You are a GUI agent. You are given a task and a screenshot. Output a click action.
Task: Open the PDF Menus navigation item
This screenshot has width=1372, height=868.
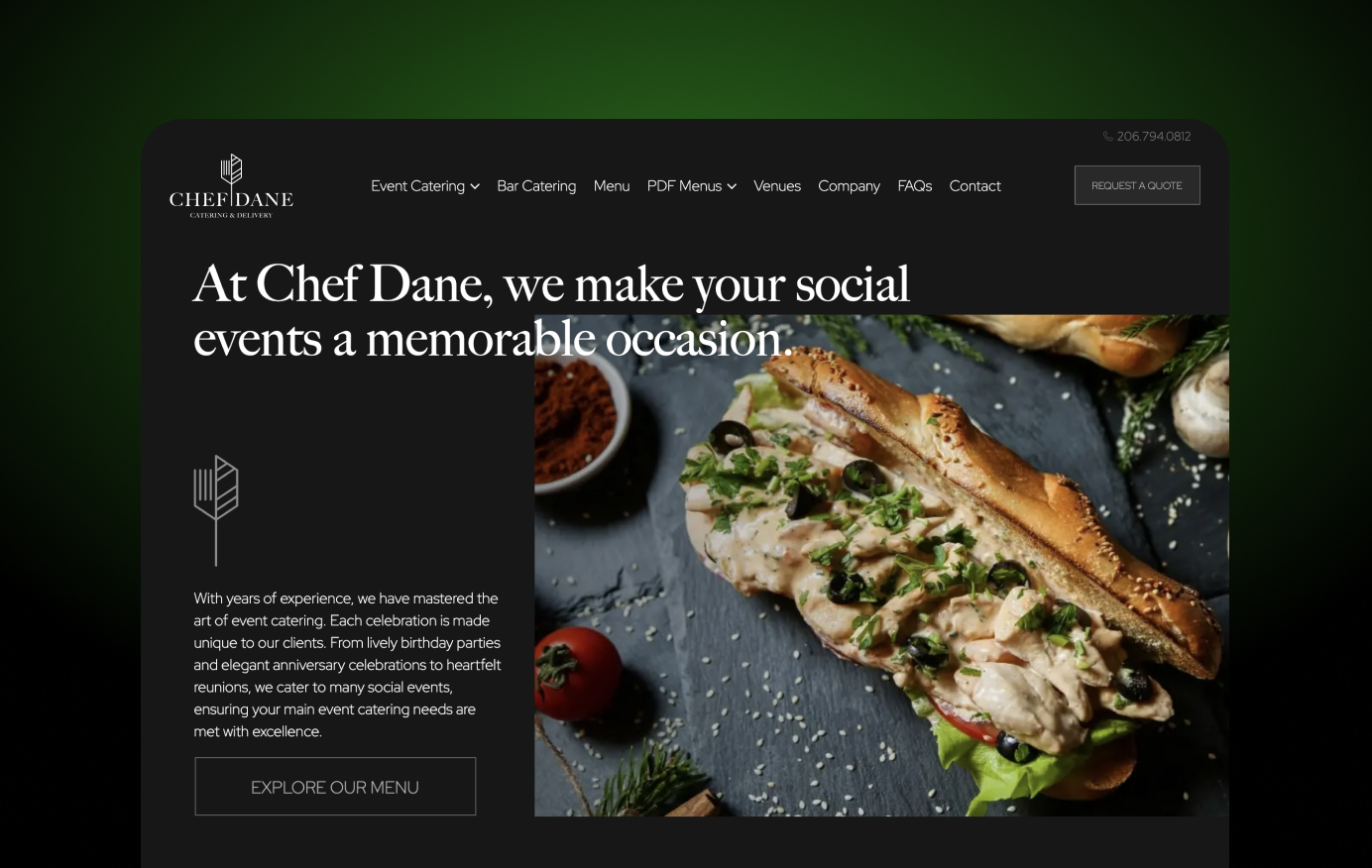click(x=684, y=186)
